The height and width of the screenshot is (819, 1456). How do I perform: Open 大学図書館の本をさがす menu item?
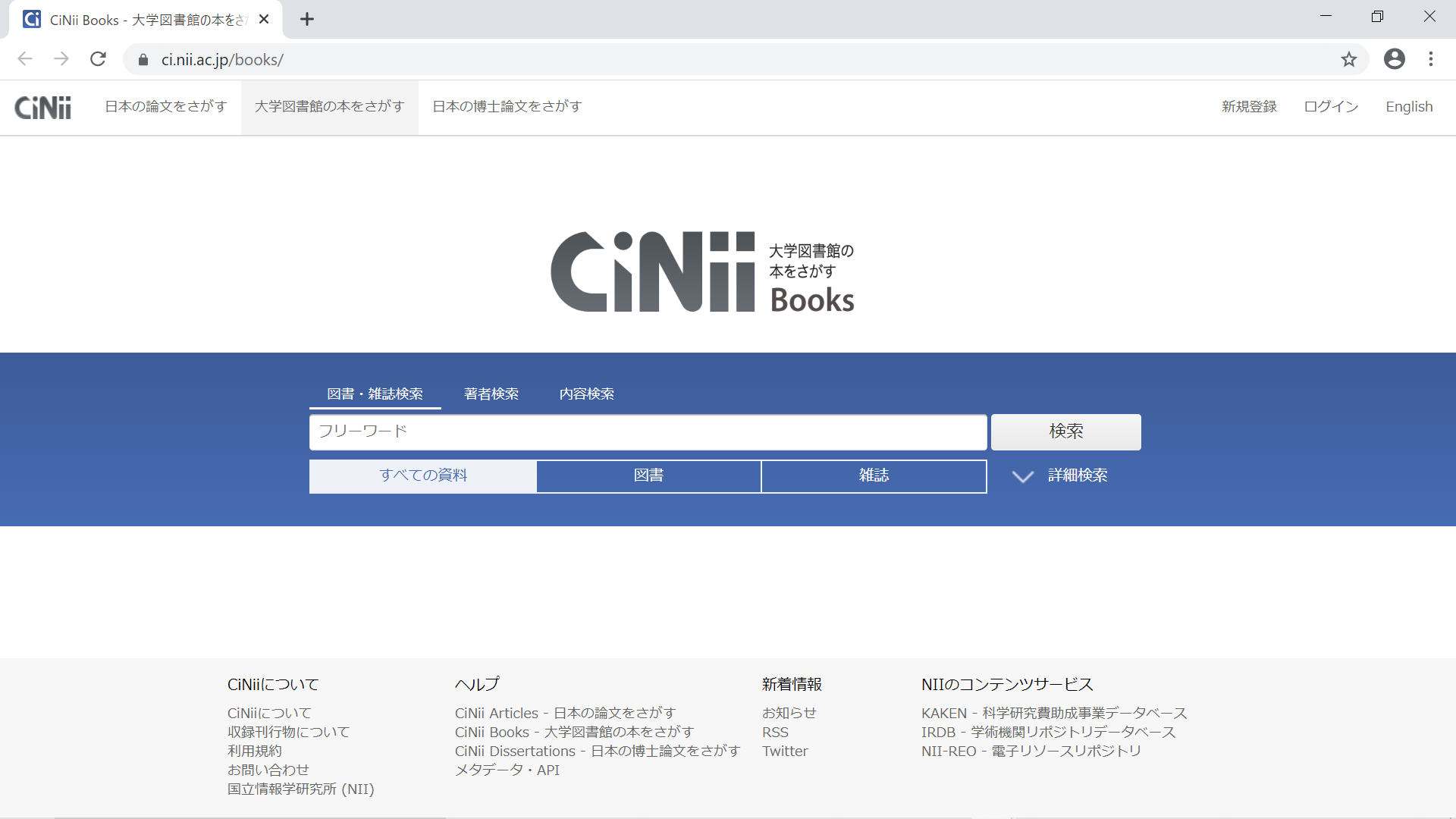tap(330, 107)
